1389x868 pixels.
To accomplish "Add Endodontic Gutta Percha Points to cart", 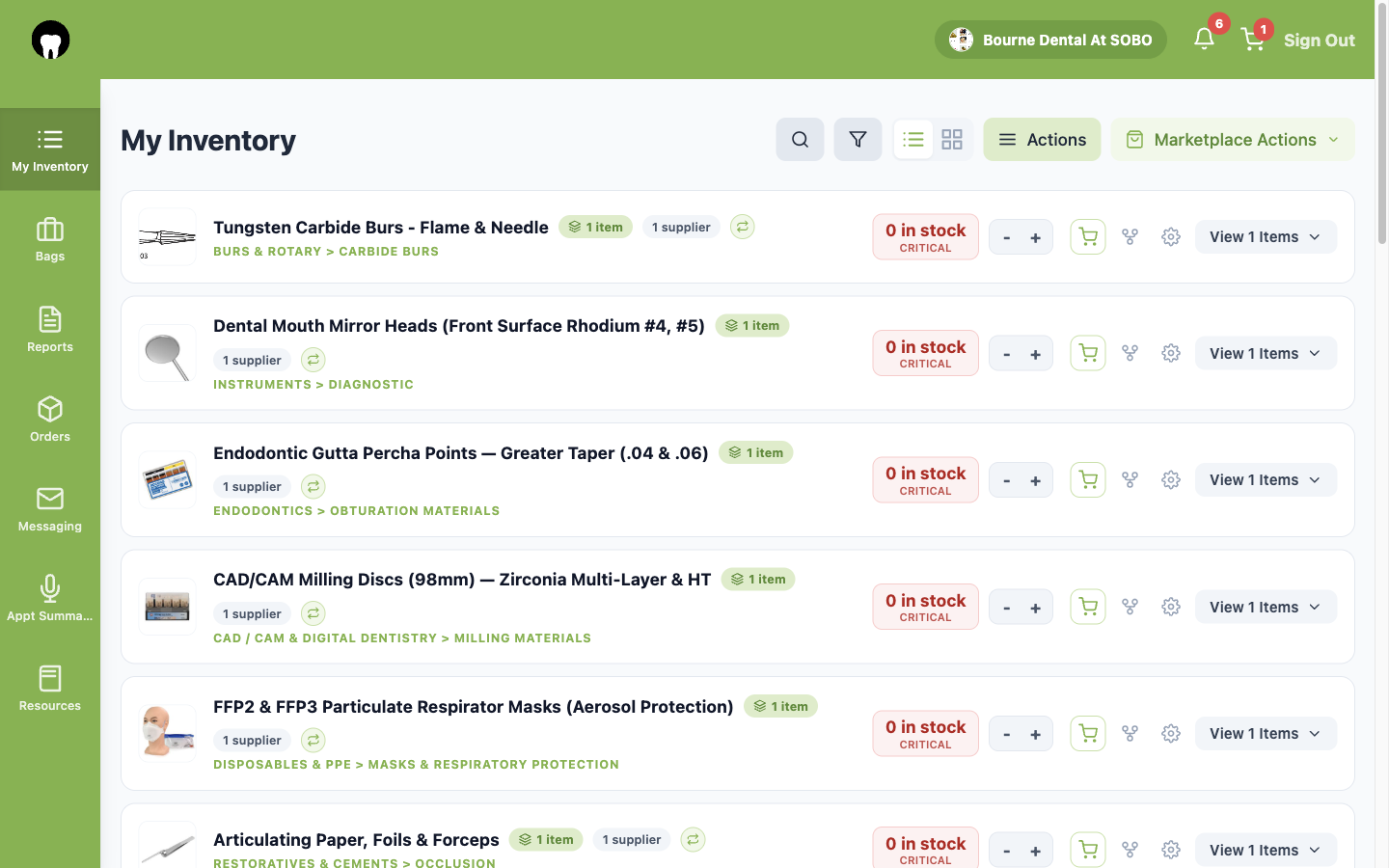I will point(1088,480).
